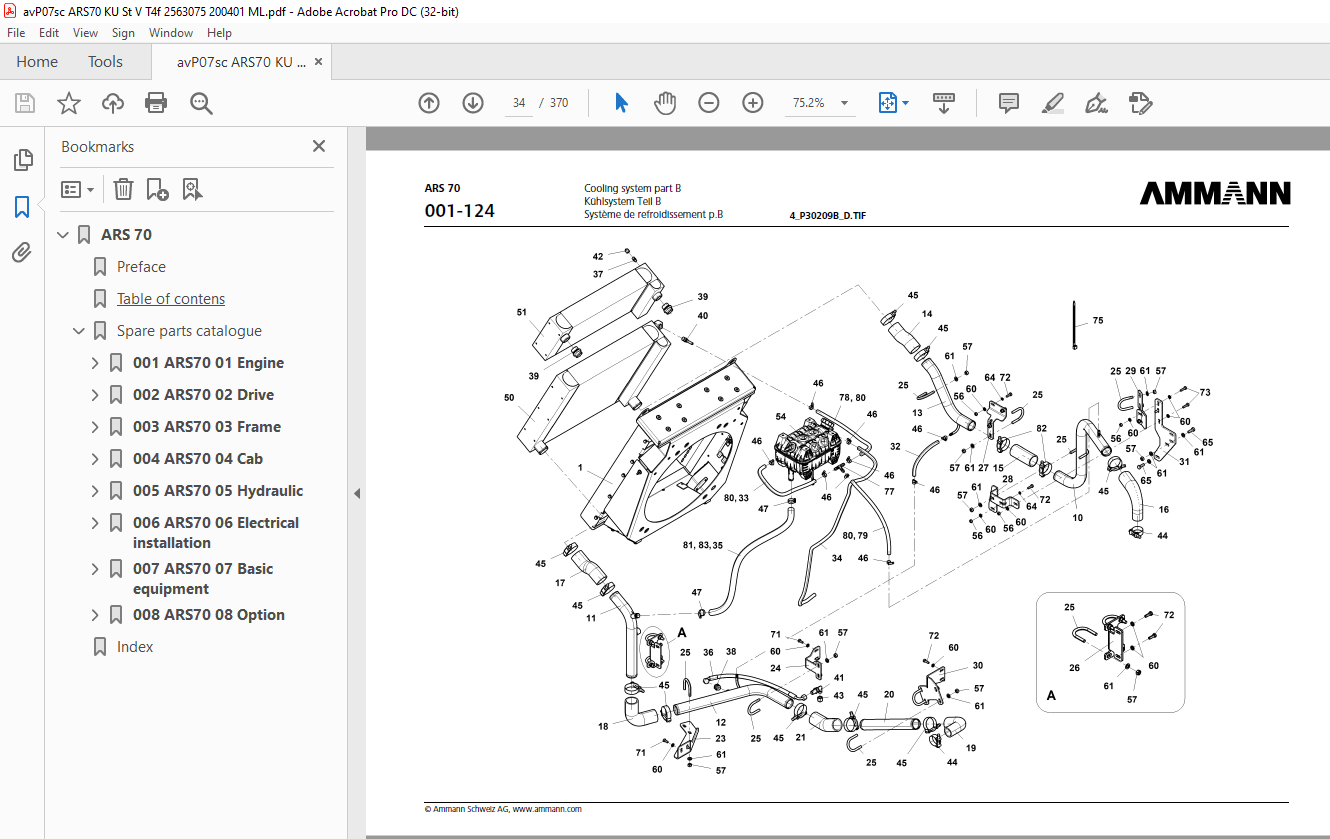Select the avP07sc ARS70 document tab
Viewport: 1330px width, 839px height.
(241, 62)
